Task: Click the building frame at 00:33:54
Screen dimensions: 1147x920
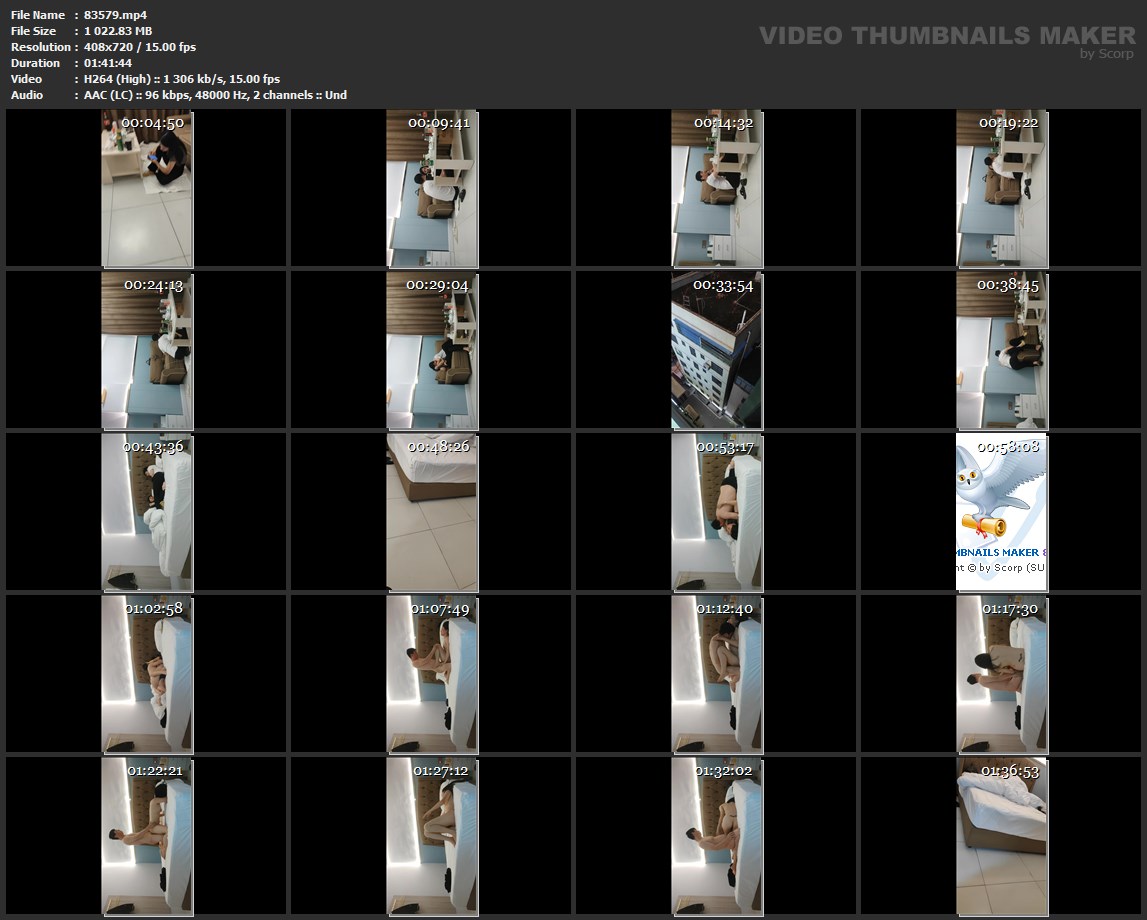Action: coord(717,350)
